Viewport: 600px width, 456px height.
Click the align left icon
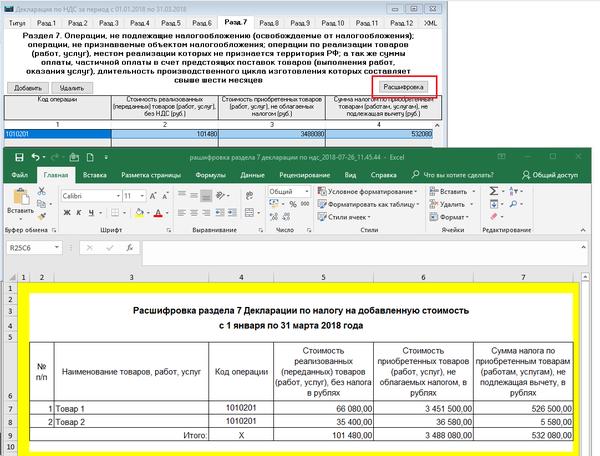click(182, 213)
